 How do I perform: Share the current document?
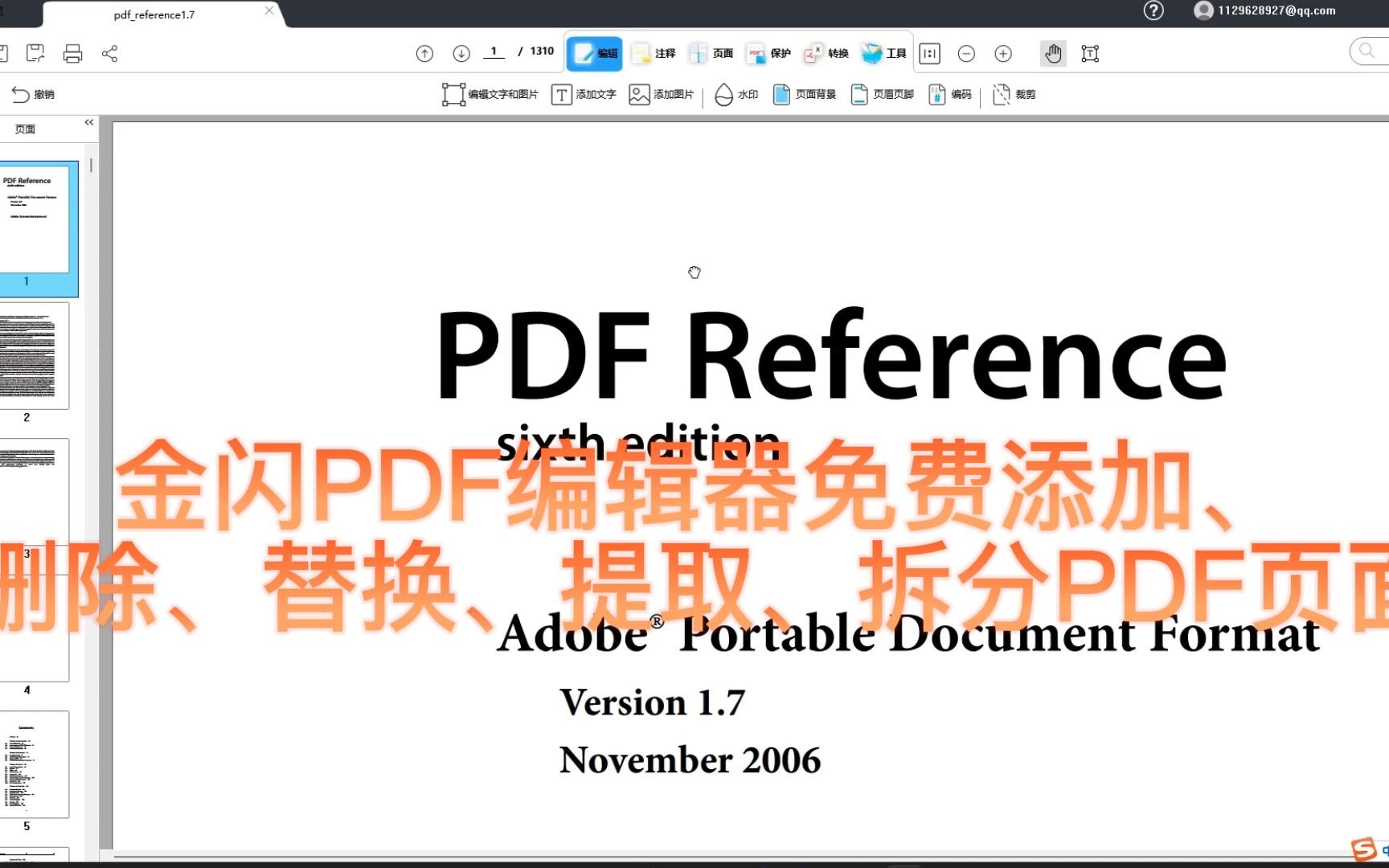point(110,53)
